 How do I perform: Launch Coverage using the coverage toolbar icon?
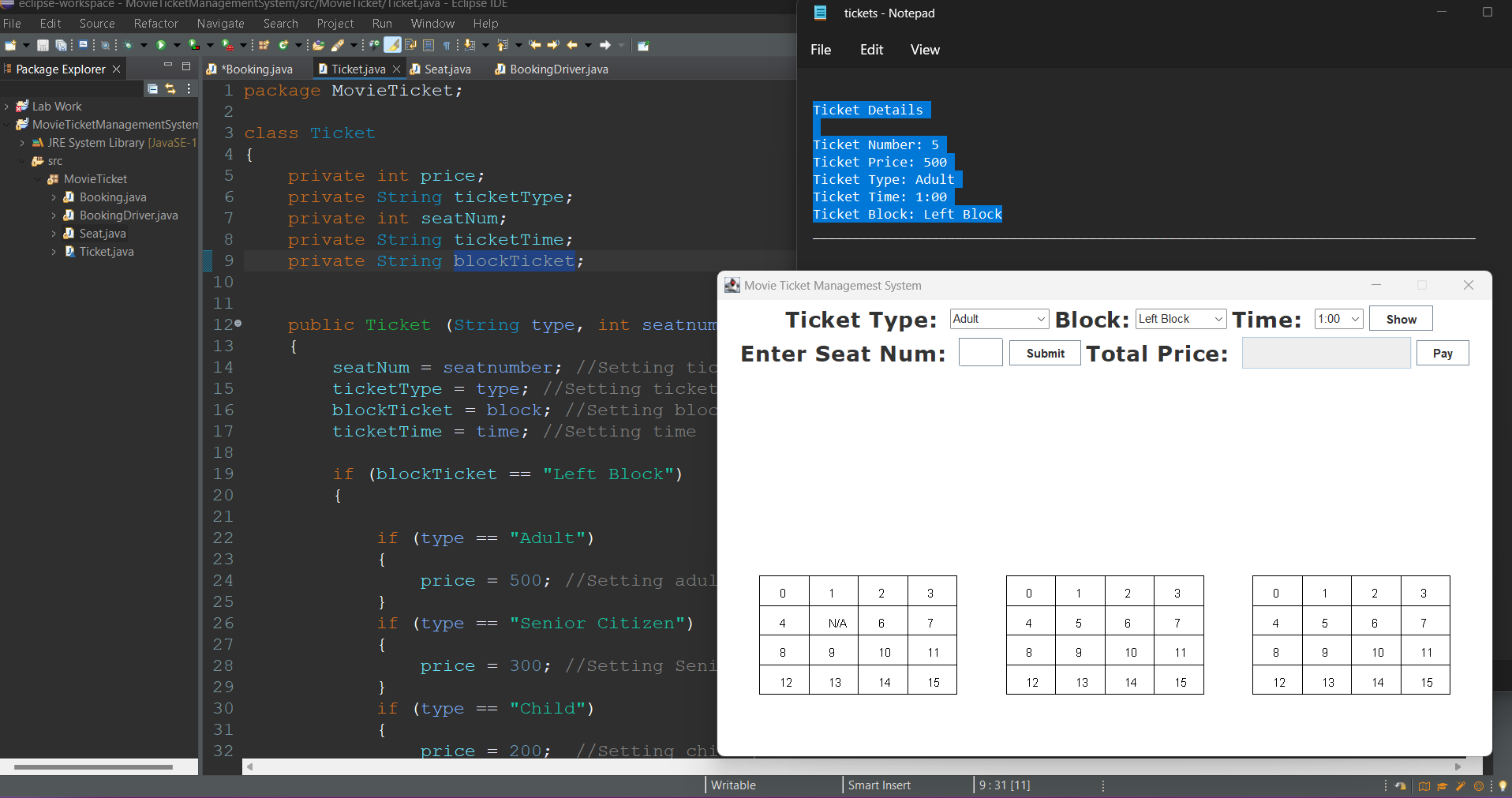click(194, 45)
